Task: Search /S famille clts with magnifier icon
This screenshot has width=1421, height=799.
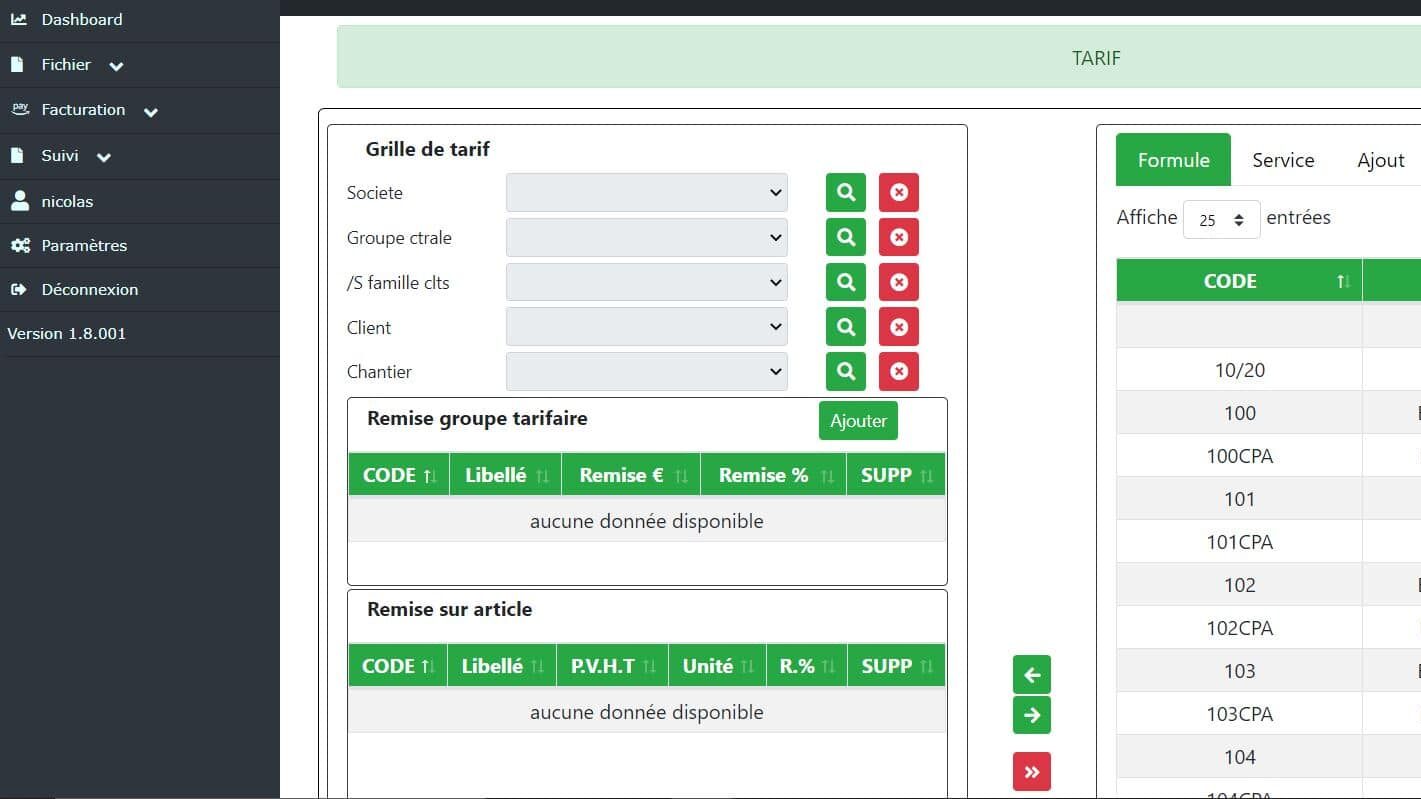Action: [x=845, y=282]
